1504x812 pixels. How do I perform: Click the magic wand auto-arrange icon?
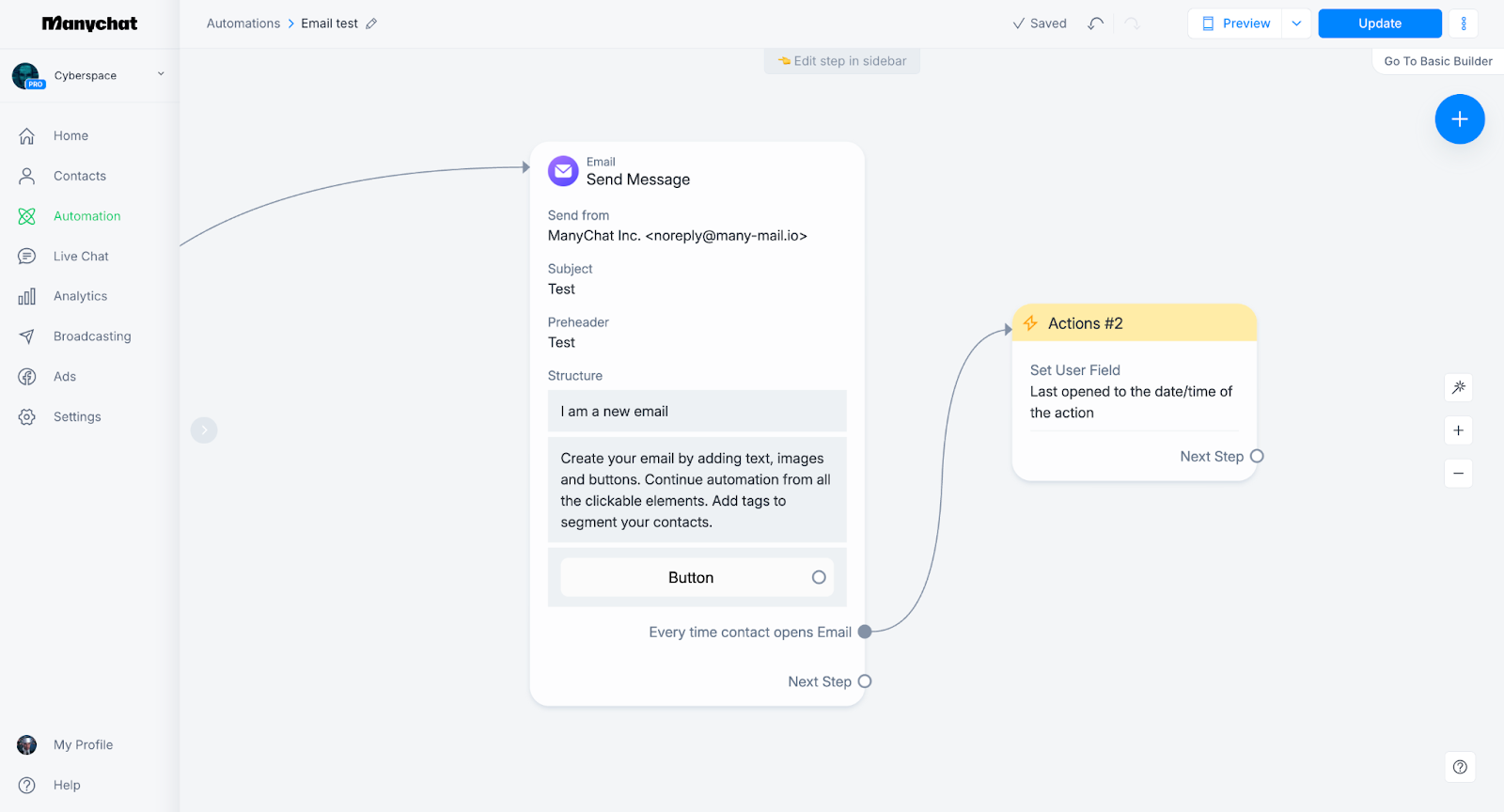(1458, 387)
